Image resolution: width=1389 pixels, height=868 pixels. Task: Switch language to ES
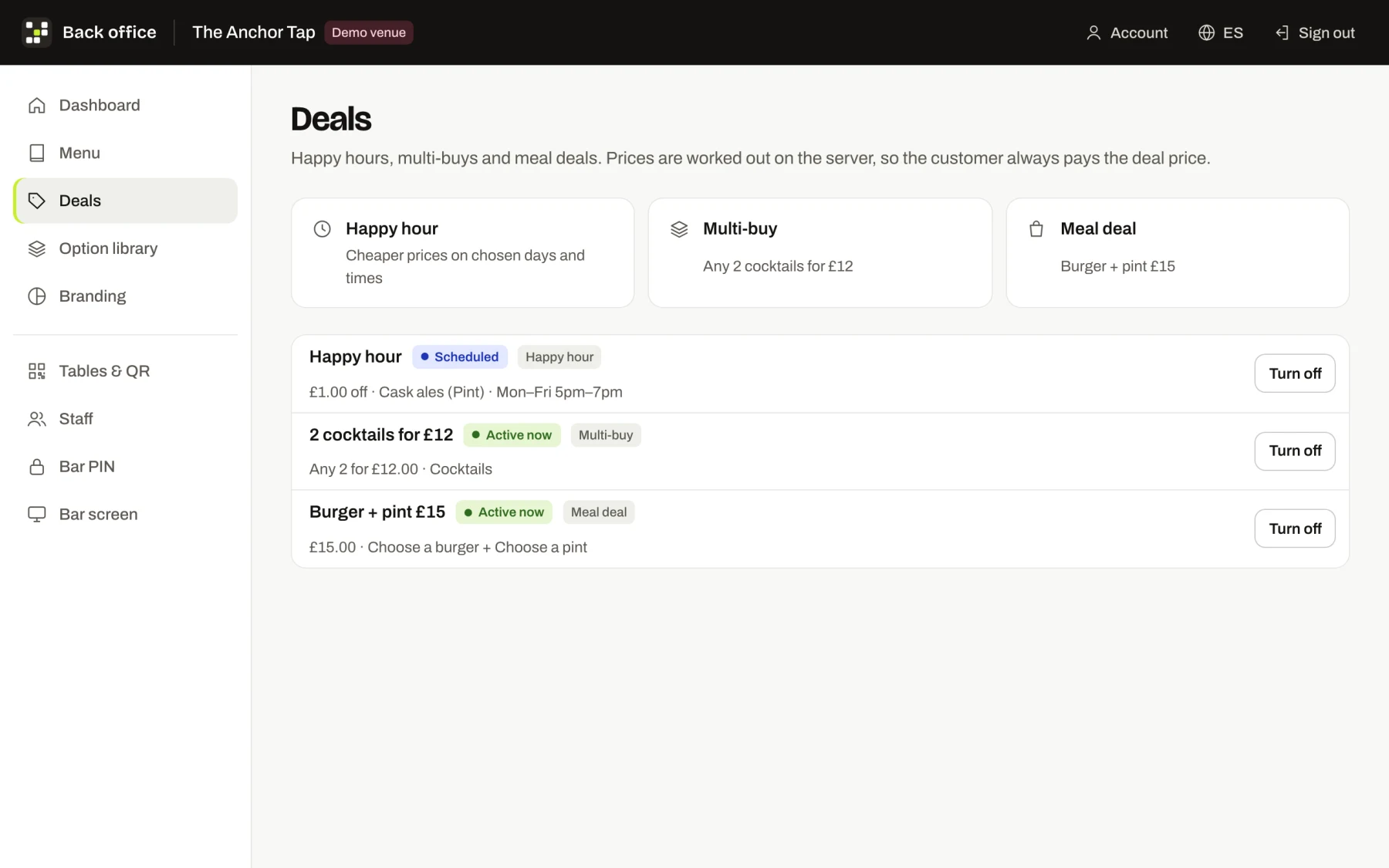1221,33
